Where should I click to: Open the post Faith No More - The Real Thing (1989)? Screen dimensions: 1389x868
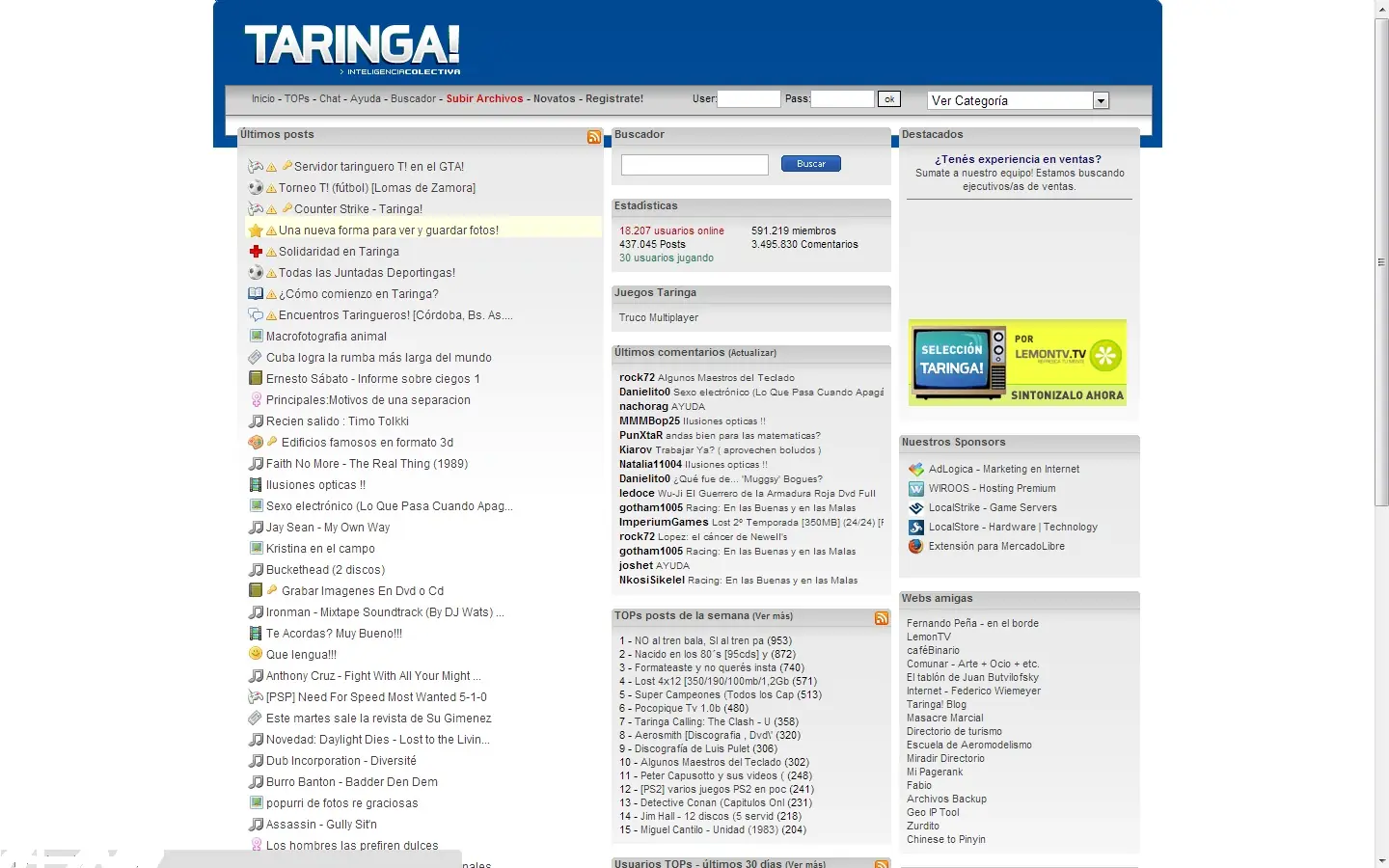click(367, 464)
